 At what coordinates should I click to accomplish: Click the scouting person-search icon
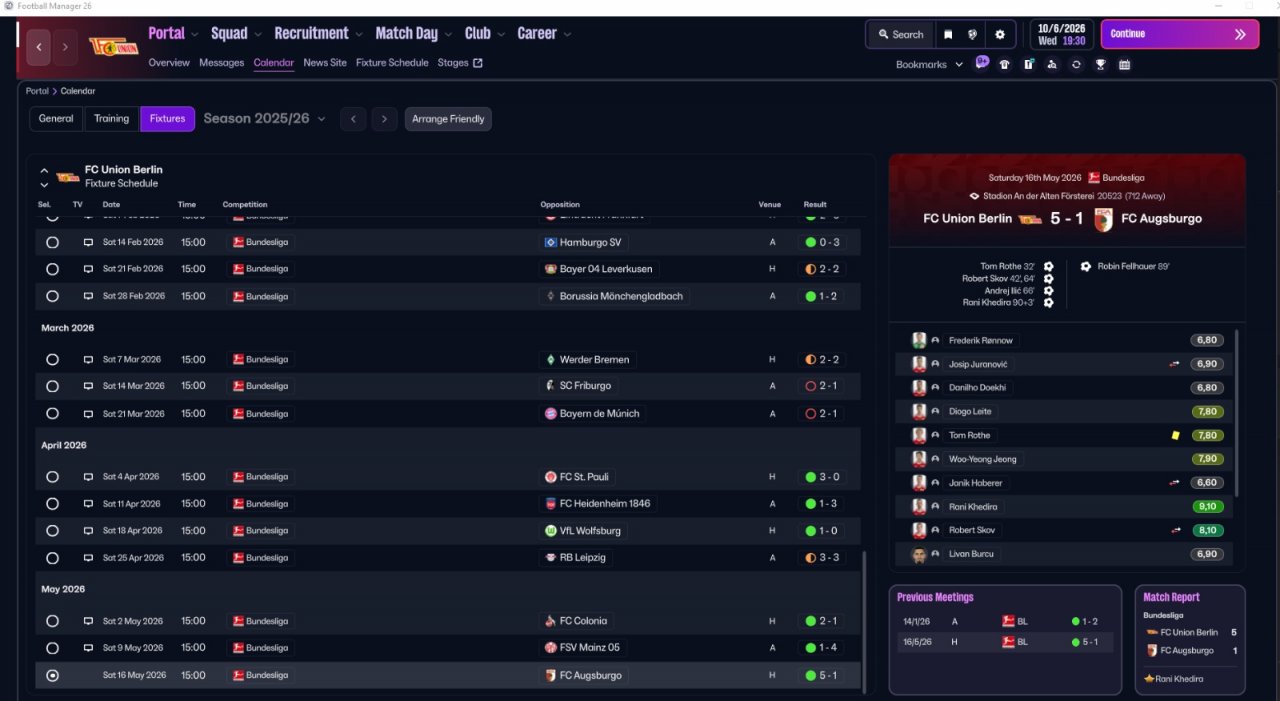tap(1052, 65)
